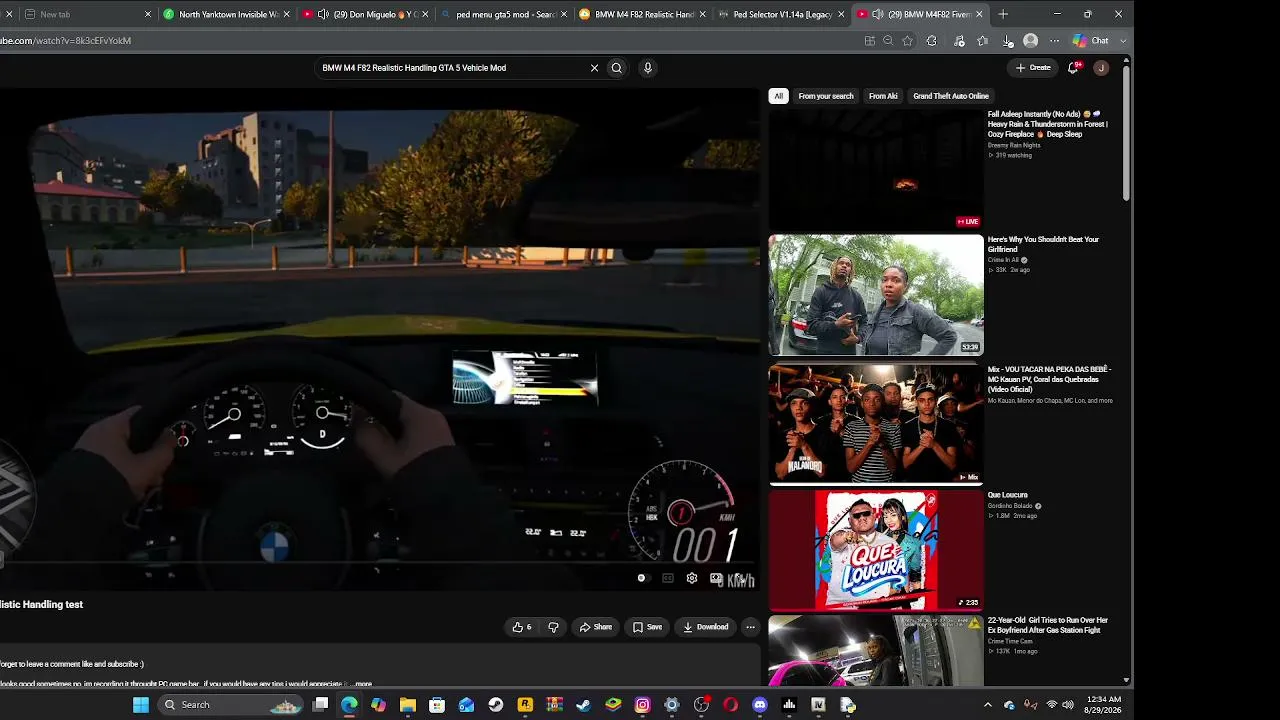Open the zoom magnifier icon in address bar

tap(888, 41)
